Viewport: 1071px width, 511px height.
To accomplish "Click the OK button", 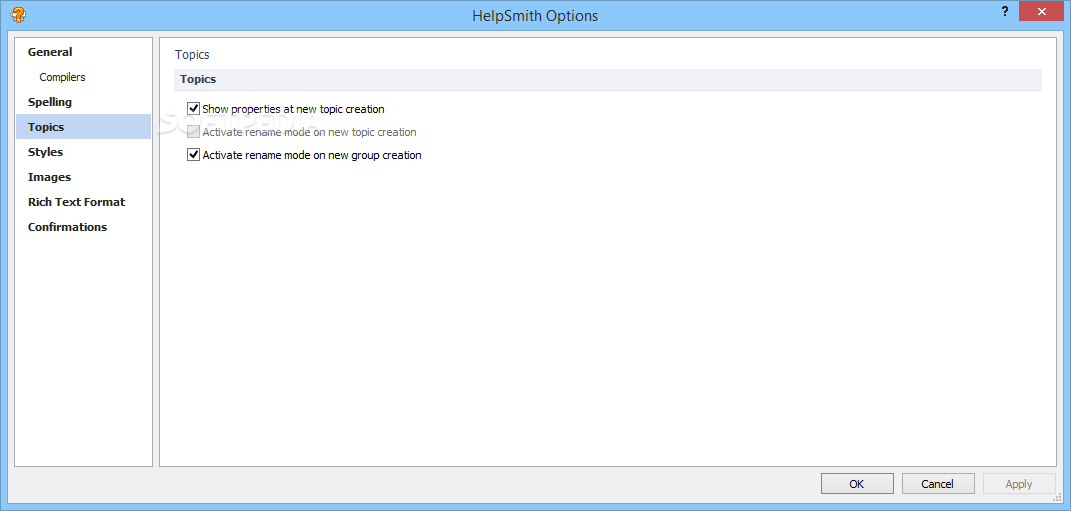I will tap(857, 484).
